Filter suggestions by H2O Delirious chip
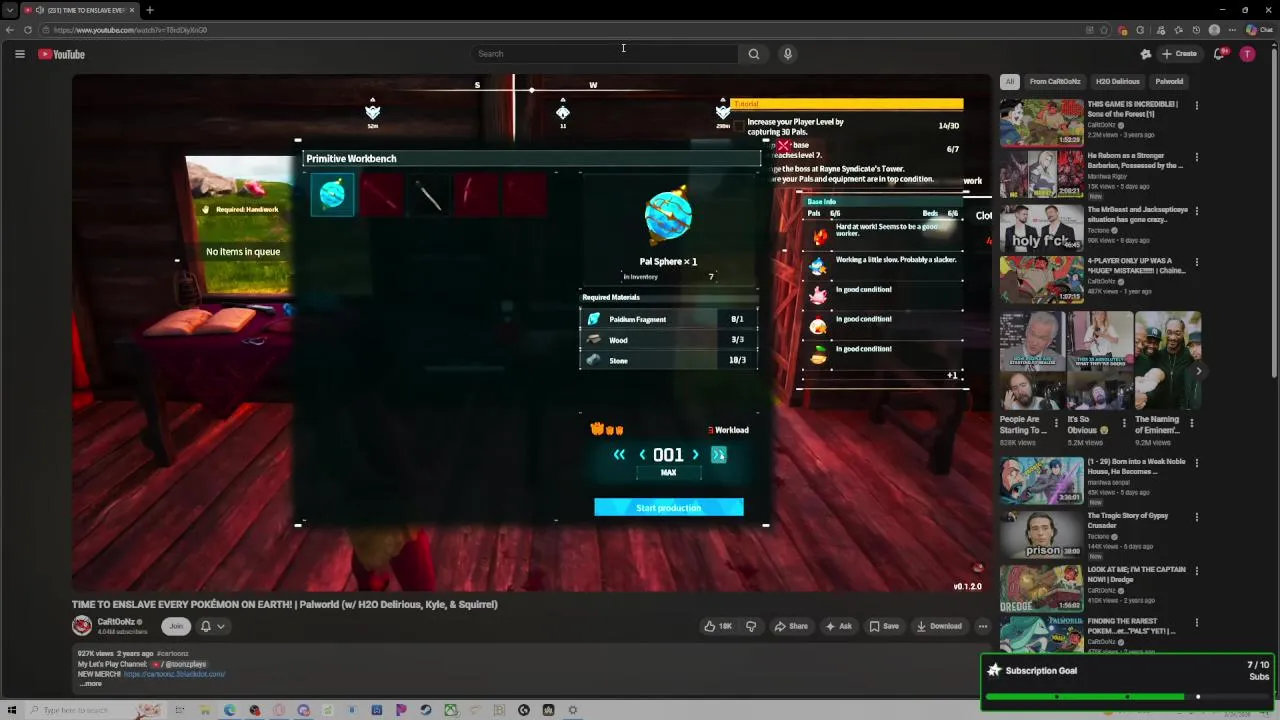 [1117, 82]
